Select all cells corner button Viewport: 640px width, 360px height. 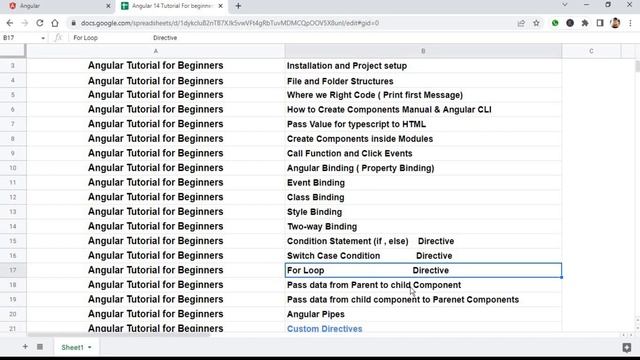[x=13, y=51]
